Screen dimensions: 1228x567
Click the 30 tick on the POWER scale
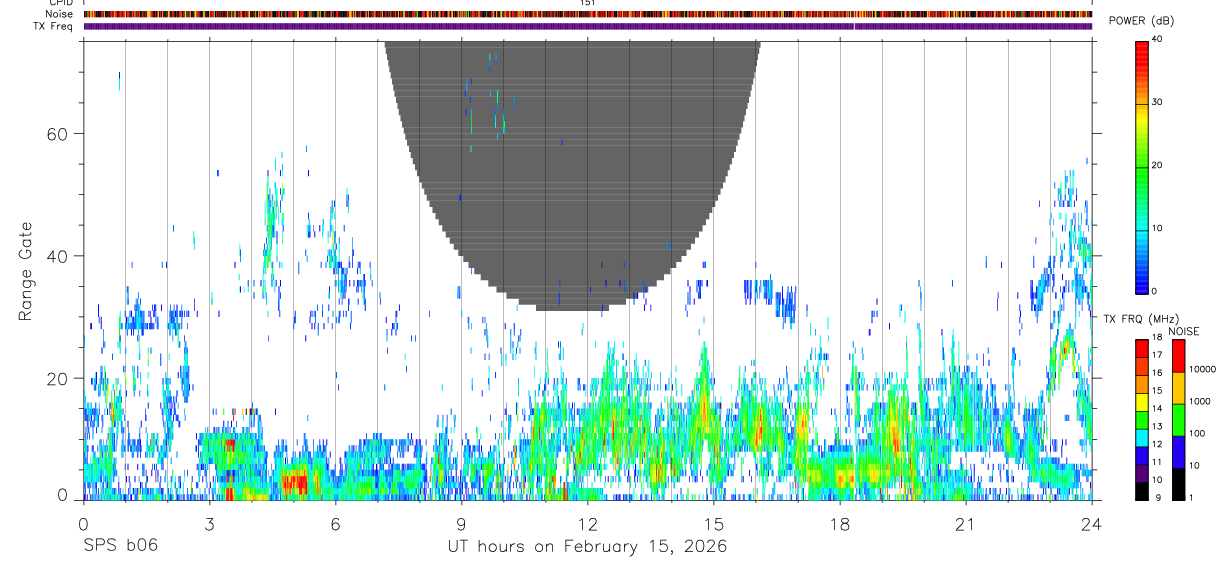tap(1157, 103)
